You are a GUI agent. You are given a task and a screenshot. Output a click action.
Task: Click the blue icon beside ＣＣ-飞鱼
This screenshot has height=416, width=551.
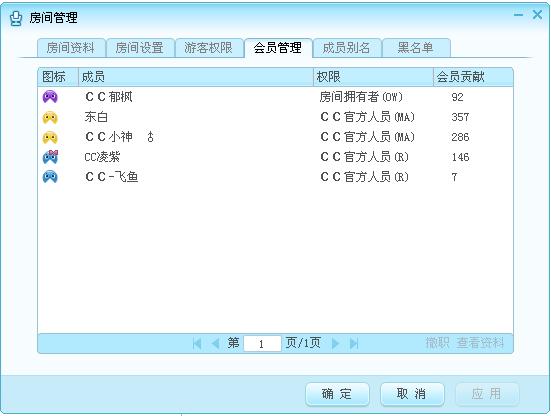click(x=50, y=177)
